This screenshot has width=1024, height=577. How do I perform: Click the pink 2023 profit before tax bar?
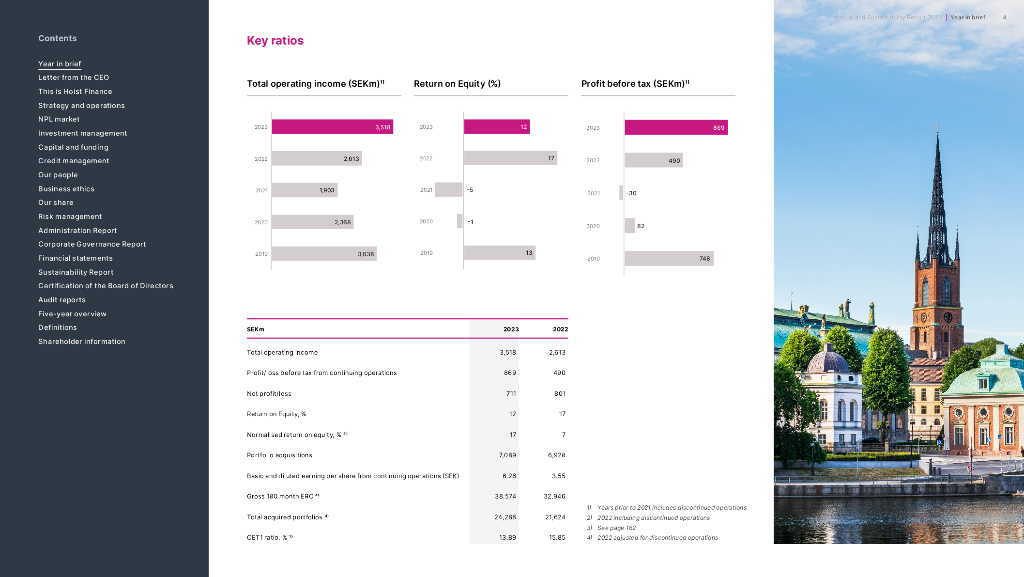675,127
